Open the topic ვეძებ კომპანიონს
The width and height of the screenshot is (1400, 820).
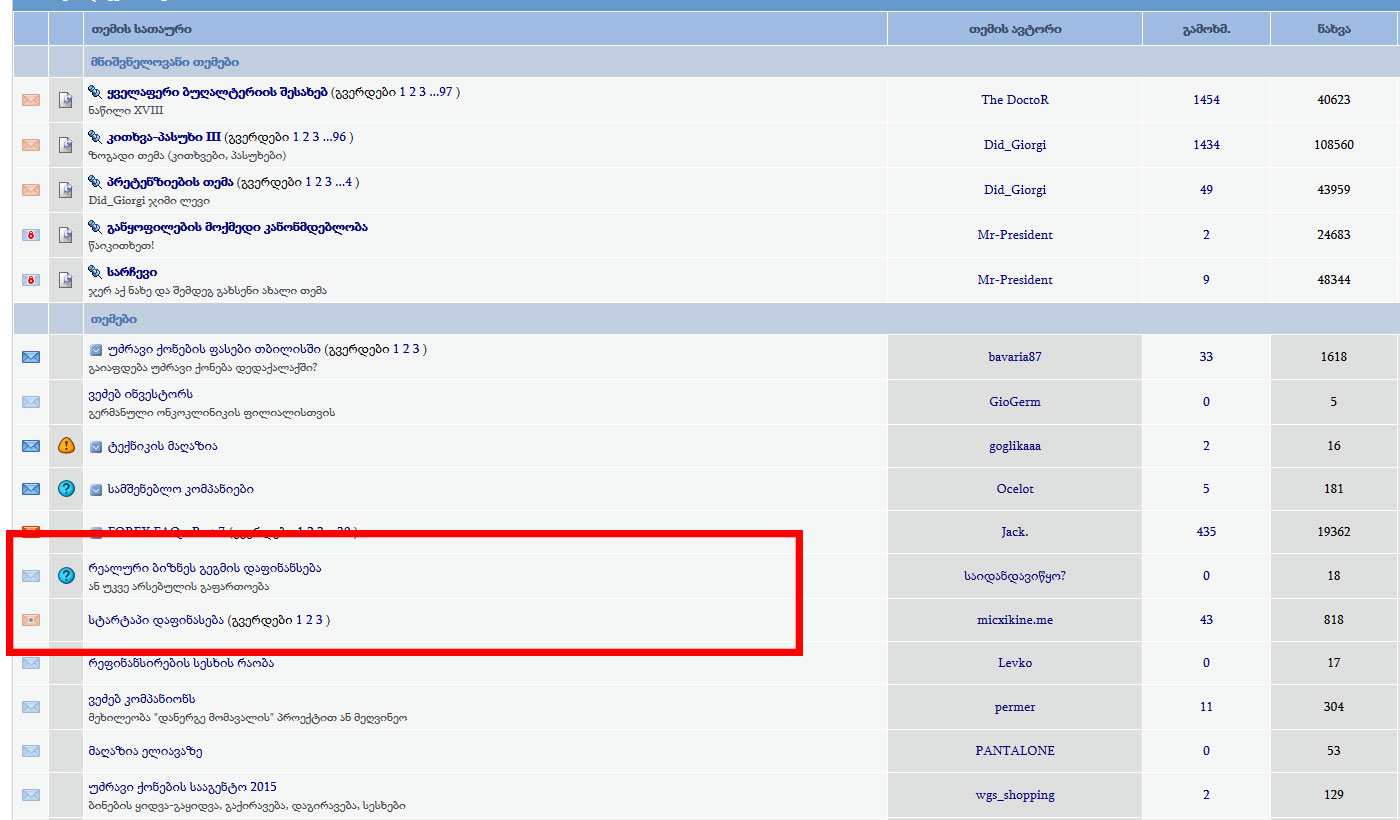point(141,699)
